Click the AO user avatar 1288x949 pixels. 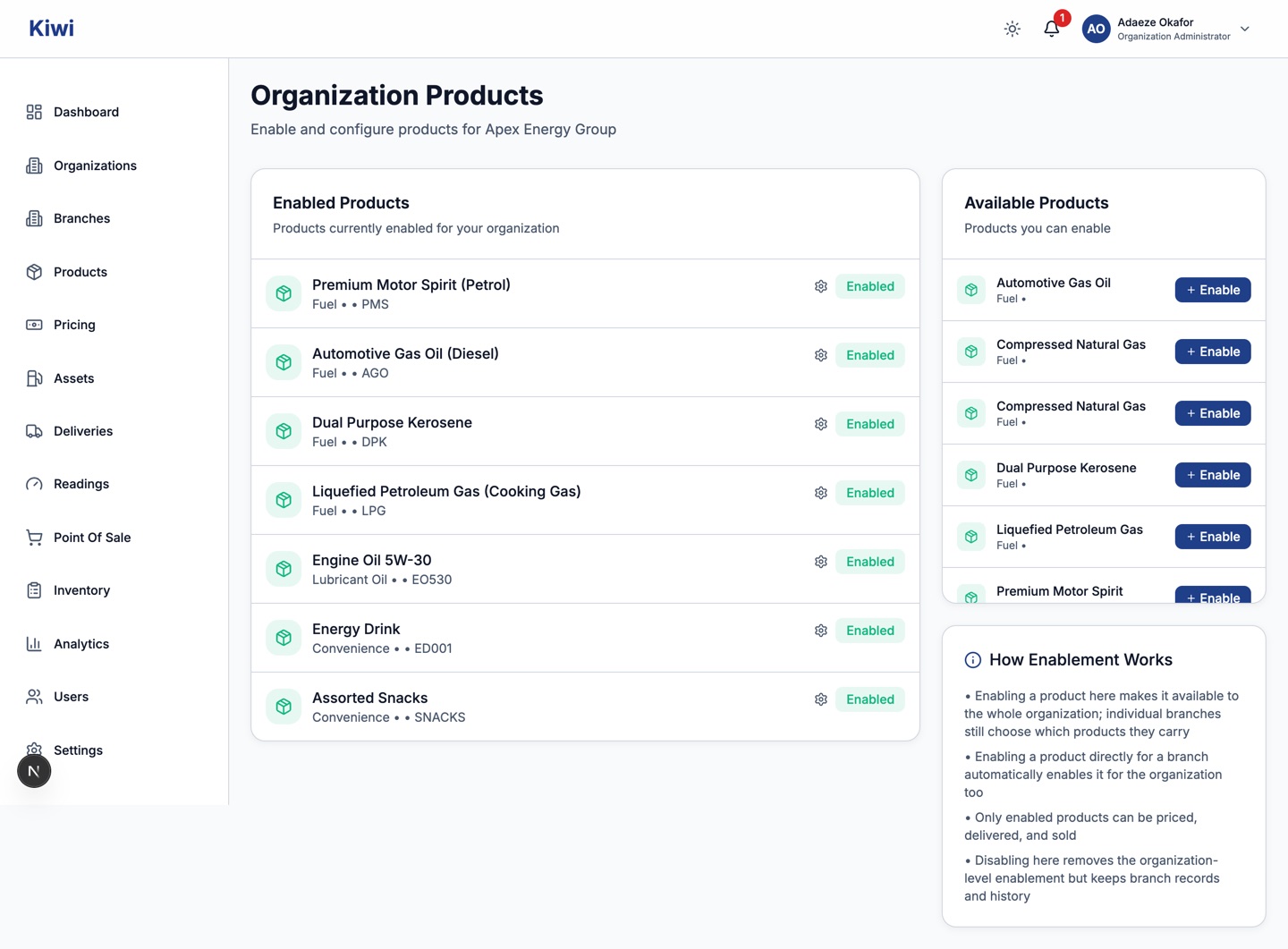1096,29
